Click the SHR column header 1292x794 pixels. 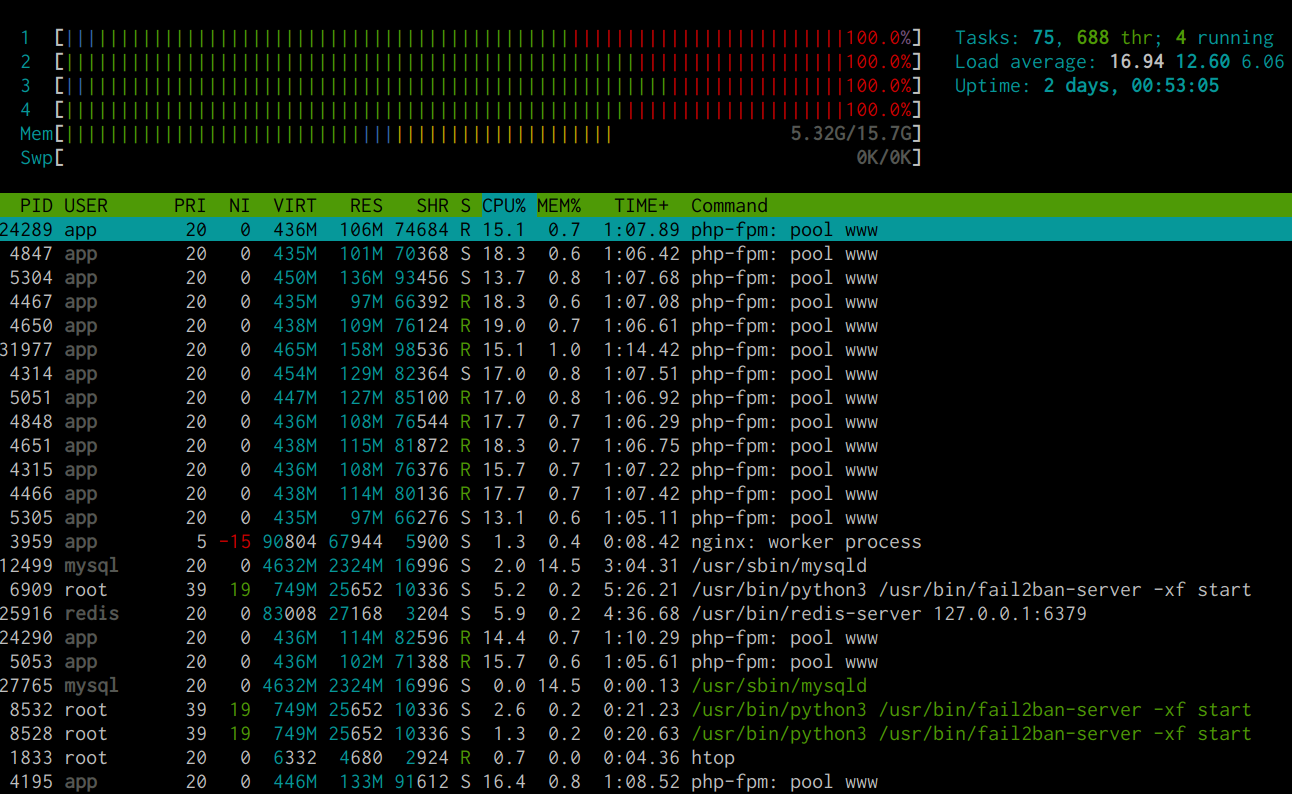tap(432, 206)
